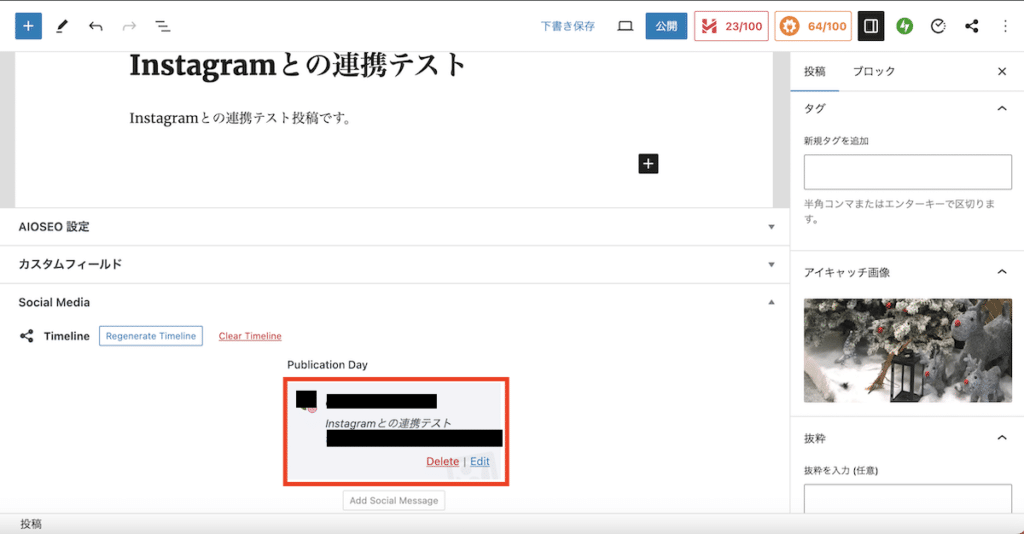Toggle the settings sidebar panel icon
The width and height of the screenshot is (1024, 534).
(x=870, y=26)
